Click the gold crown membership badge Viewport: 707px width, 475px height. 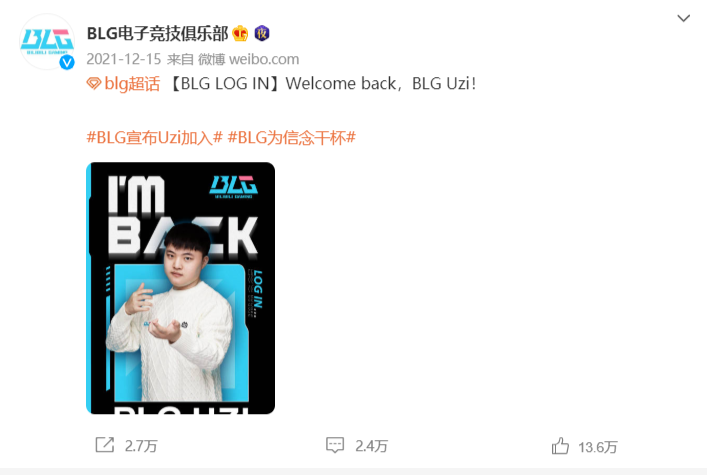click(240, 33)
